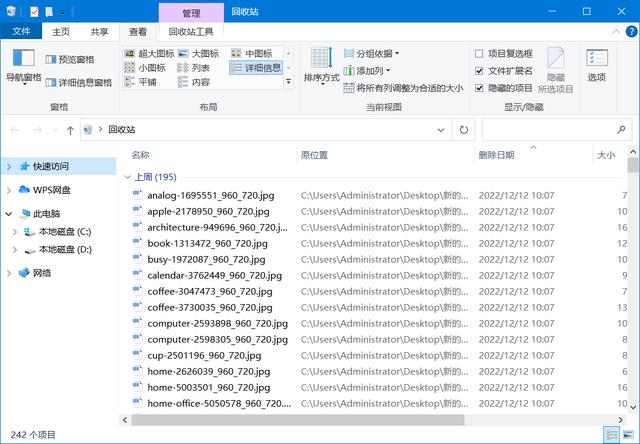Collapse the 上周 (195) group

pyautogui.click(x=127, y=177)
